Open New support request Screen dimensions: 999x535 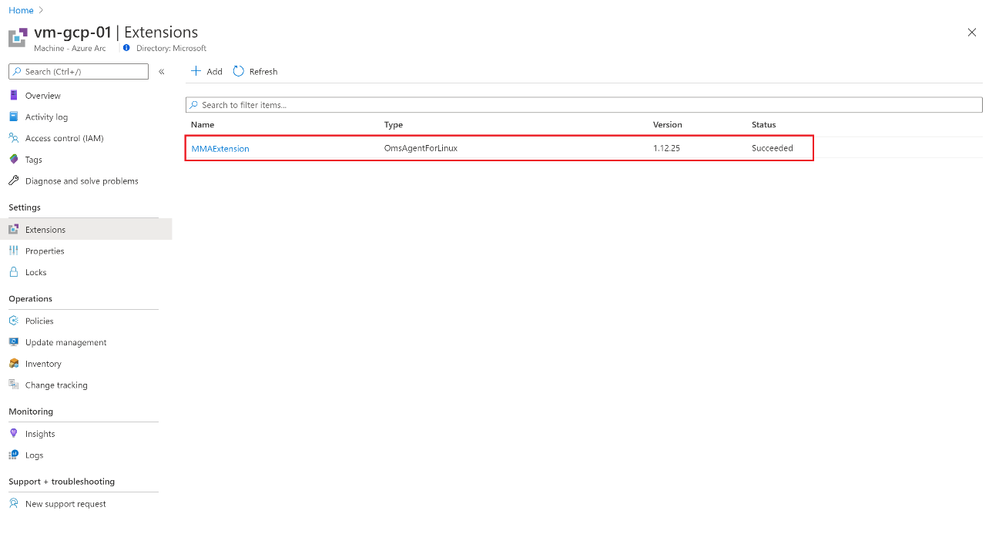click(x=66, y=504)
